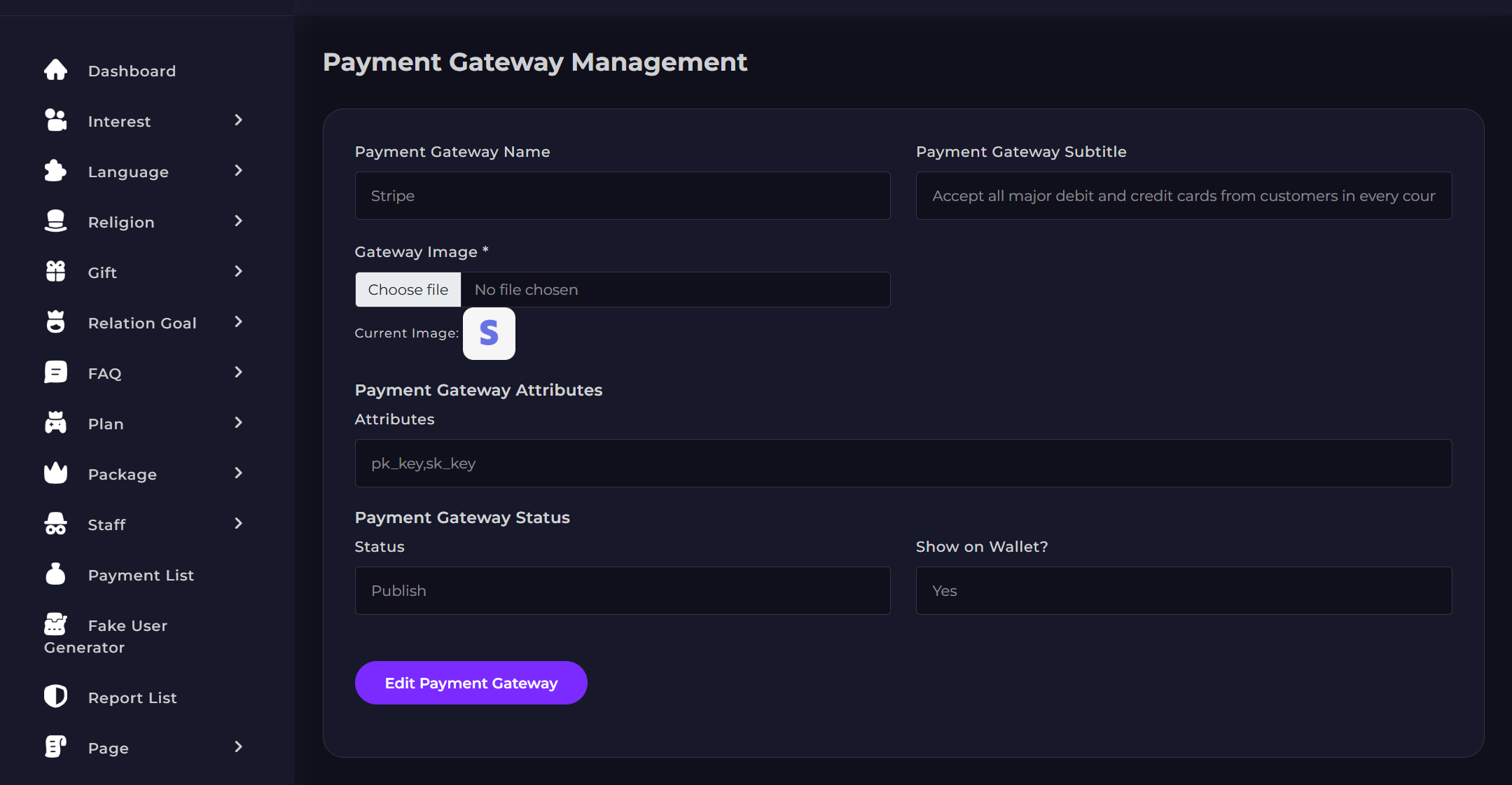The height and width of the screenshot is (785, 1512).
Task: Expand the Relation Goal submenu chevron
Action: (238, 322)
